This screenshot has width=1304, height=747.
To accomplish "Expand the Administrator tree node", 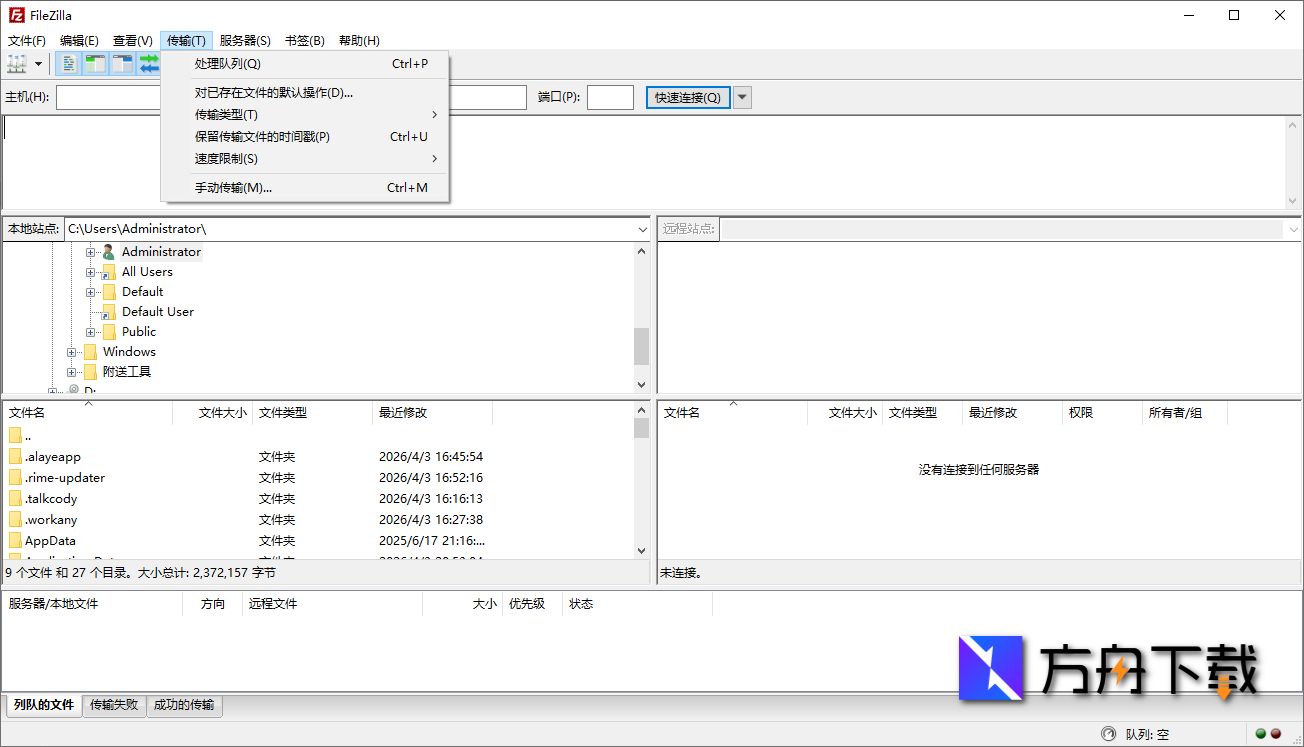I will click(x=91, y=251).
